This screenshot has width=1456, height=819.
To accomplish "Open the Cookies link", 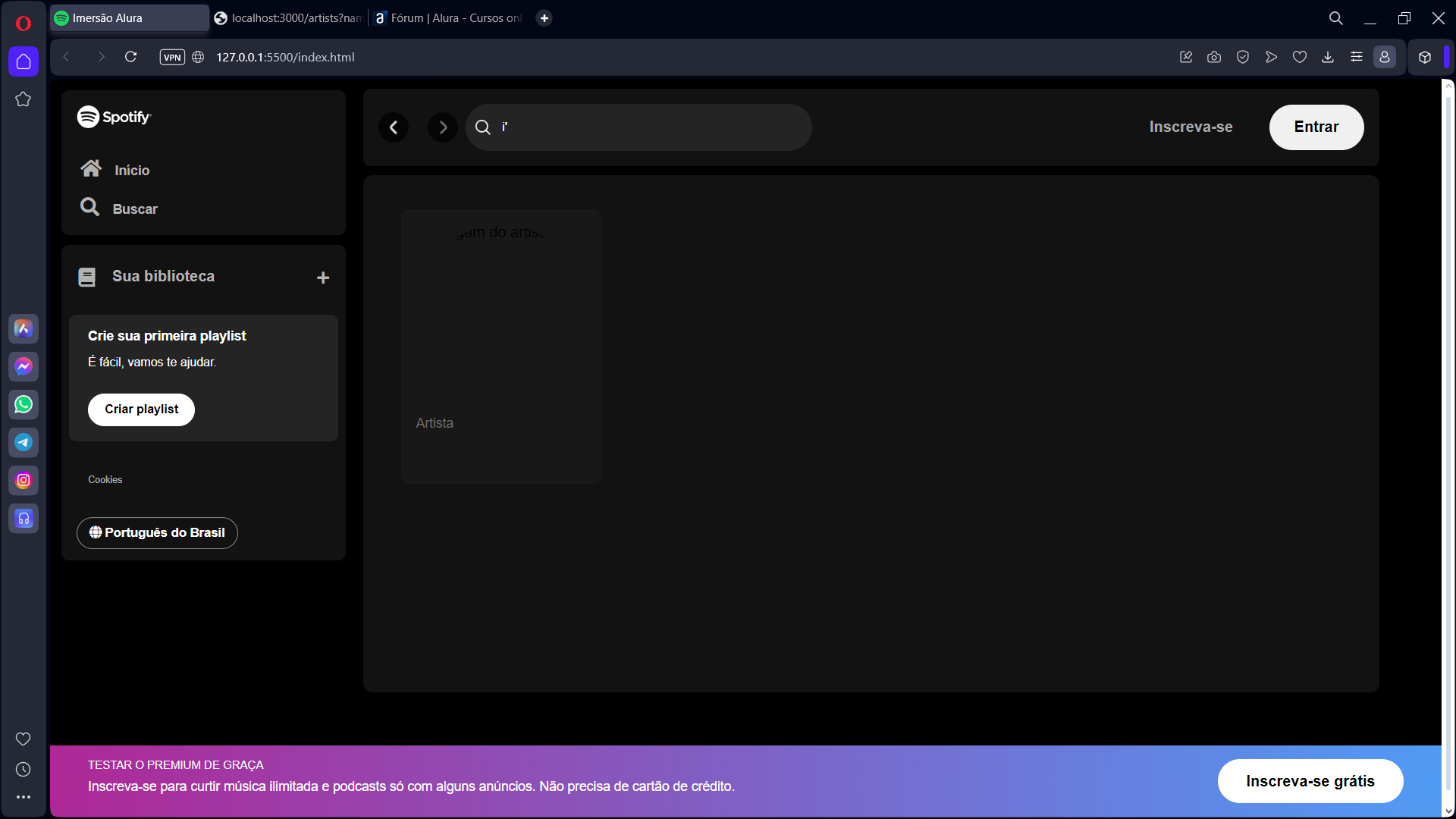I will [x=105, y=480].
